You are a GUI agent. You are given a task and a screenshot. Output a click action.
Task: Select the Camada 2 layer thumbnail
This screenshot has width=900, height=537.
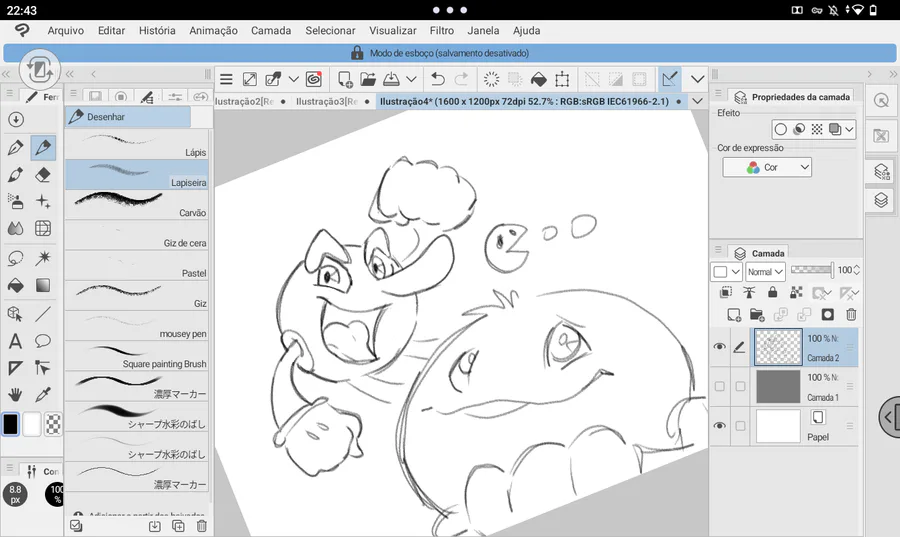(x=778, y=347)
